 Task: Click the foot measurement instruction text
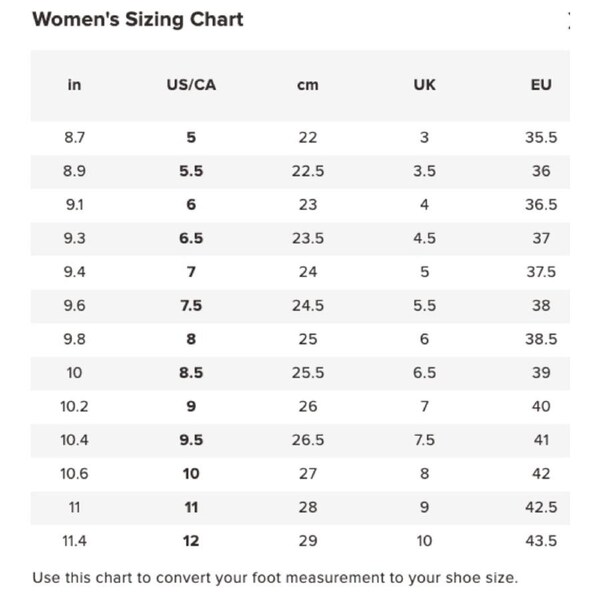point(275,578)
